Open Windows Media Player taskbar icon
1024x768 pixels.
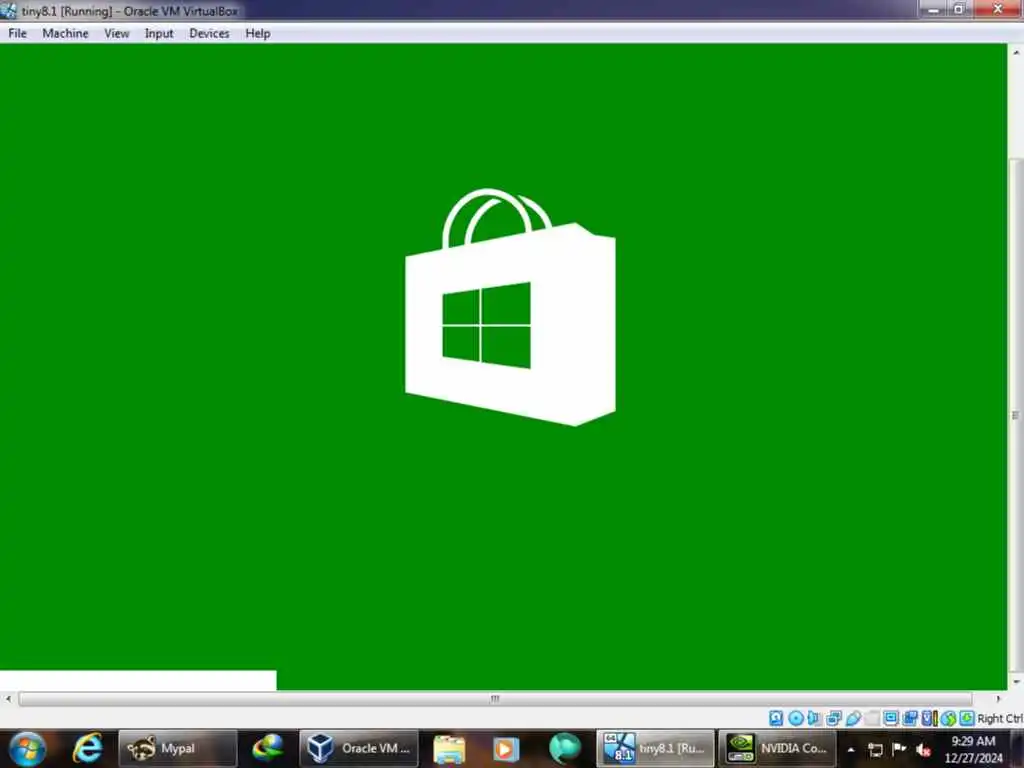(x=505, y=748)
